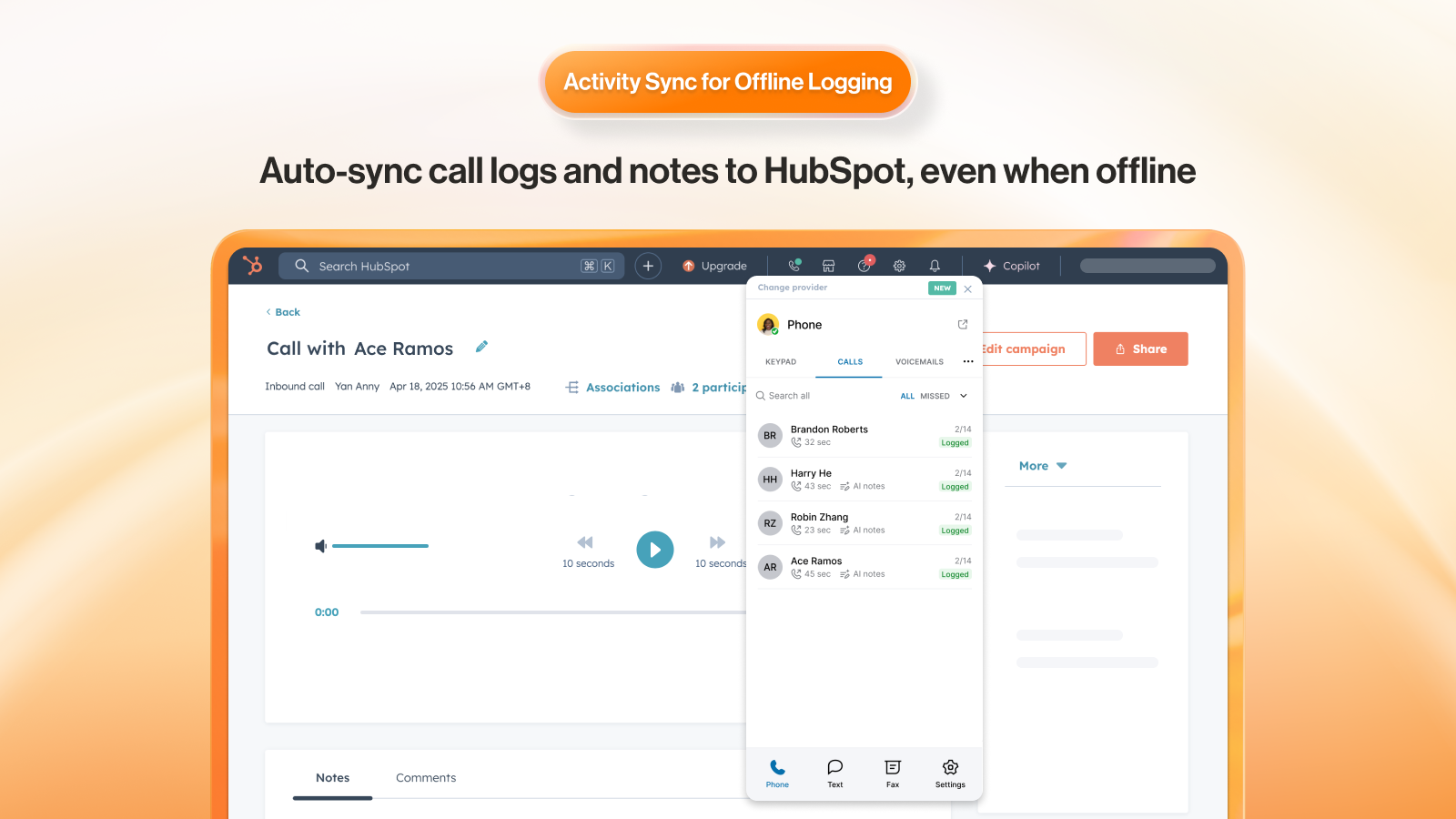Open Ace Ramos call entry
The height and width of the screenshot is (819, 1456).
(x=864, y=567)
